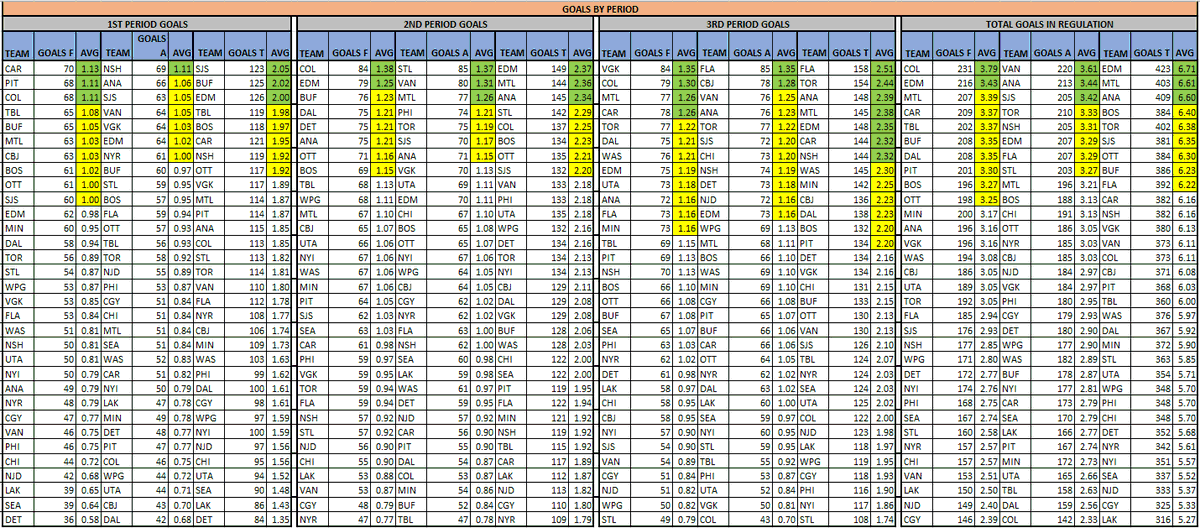The image size is (1200, 528).
Task: Click GOALS A column header in 1st period section
Action: tap(149, 45)
